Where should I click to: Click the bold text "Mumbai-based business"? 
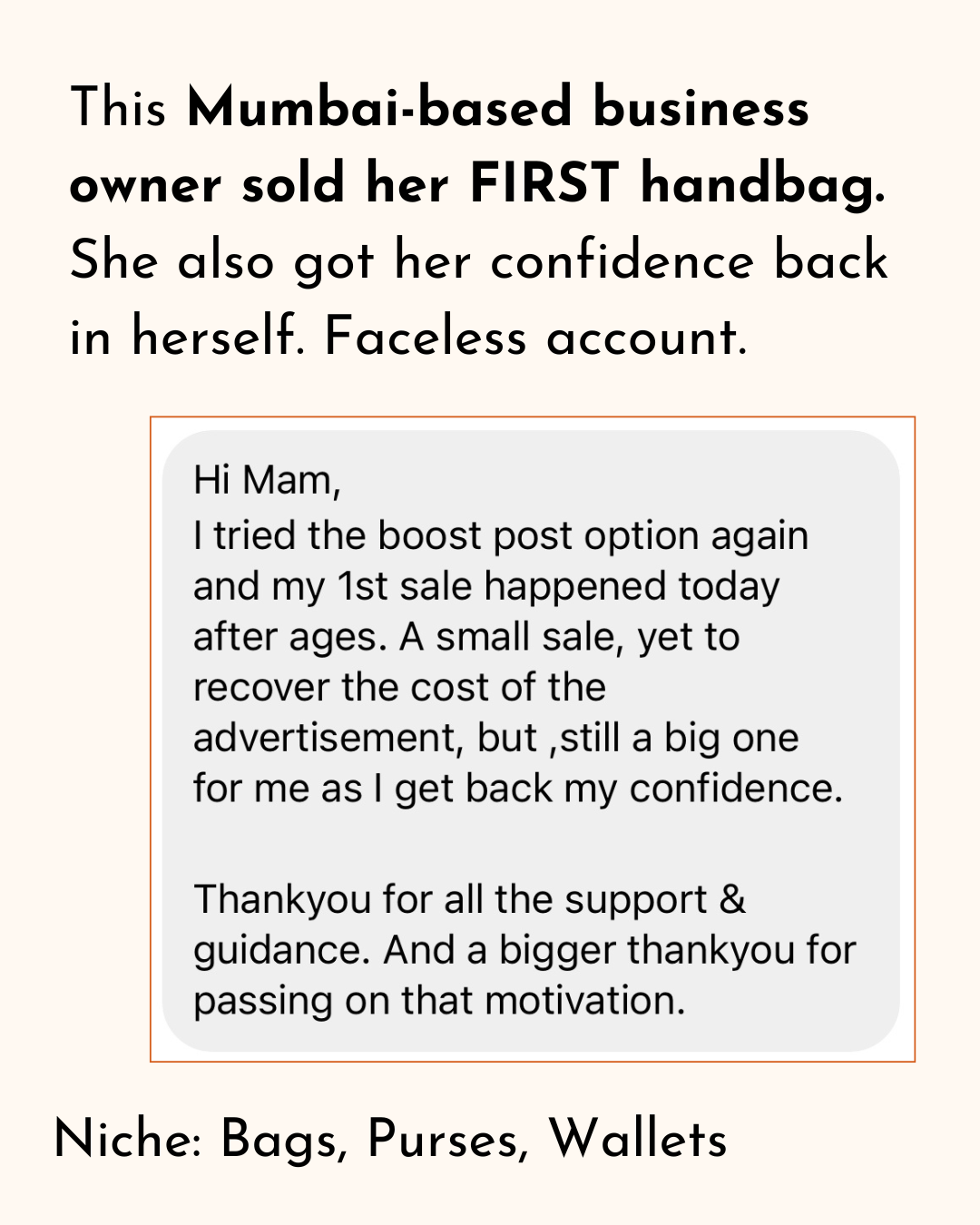pyautogui.click(x=497, y=108)
